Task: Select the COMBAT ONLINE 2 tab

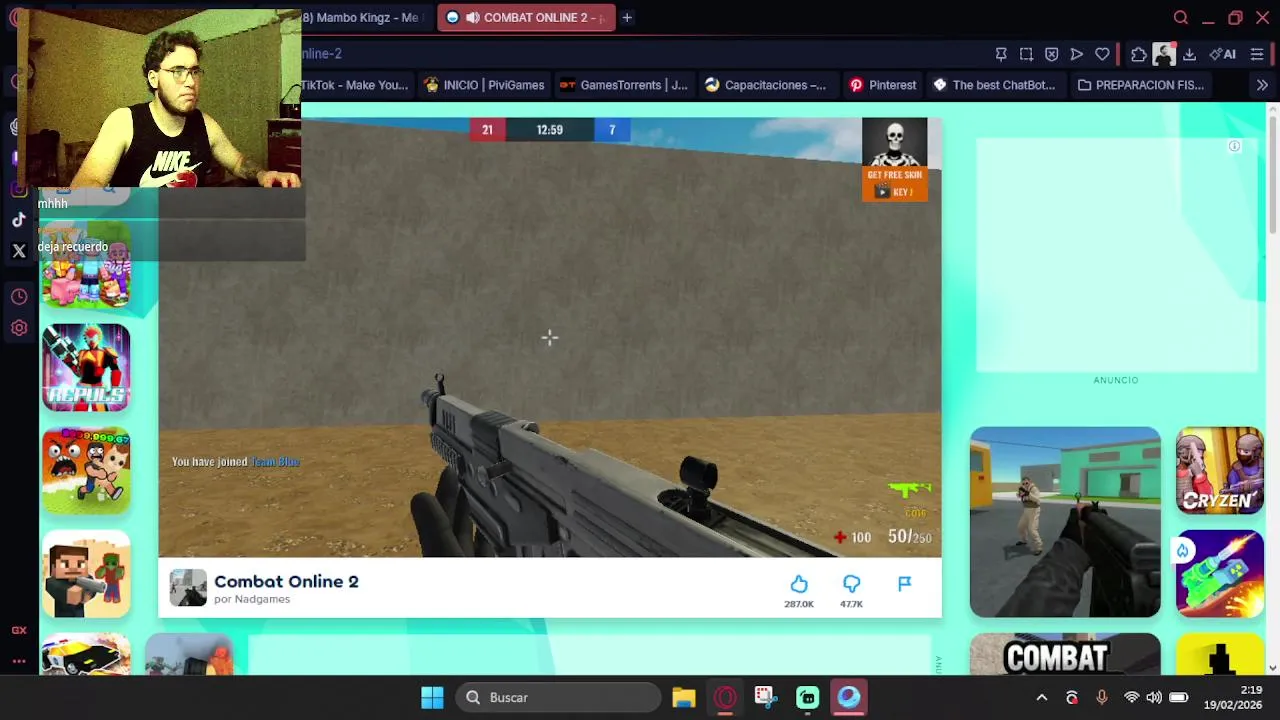Action: click(x=526, y=17)
